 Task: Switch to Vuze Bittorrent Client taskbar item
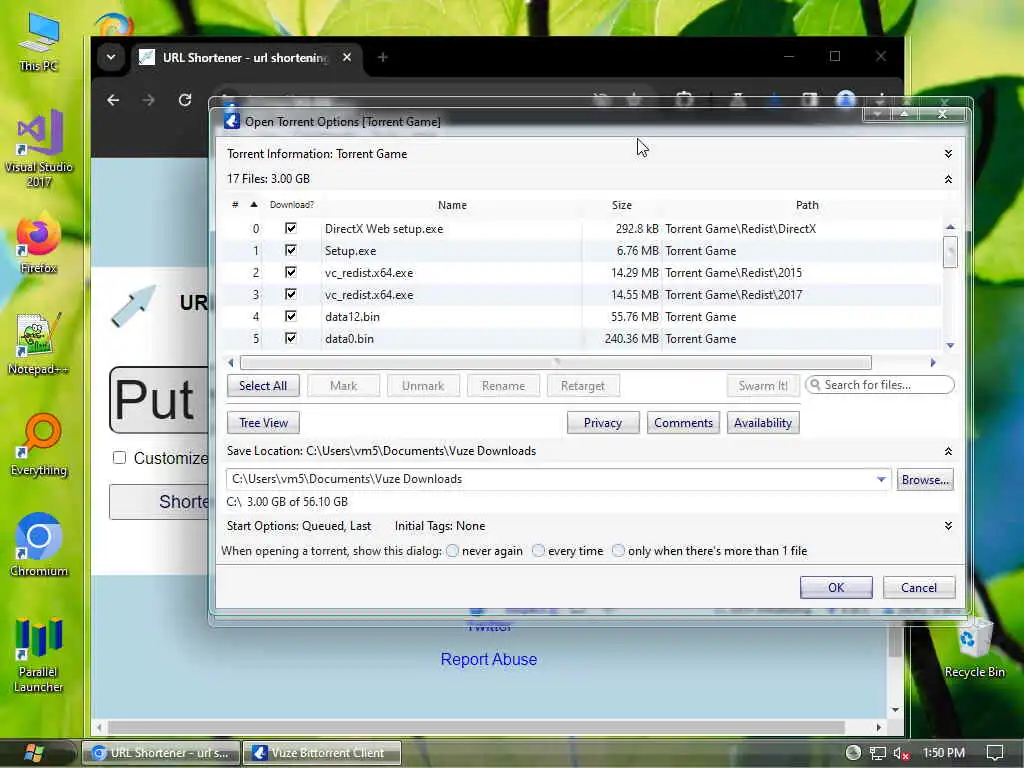point(322,753)
